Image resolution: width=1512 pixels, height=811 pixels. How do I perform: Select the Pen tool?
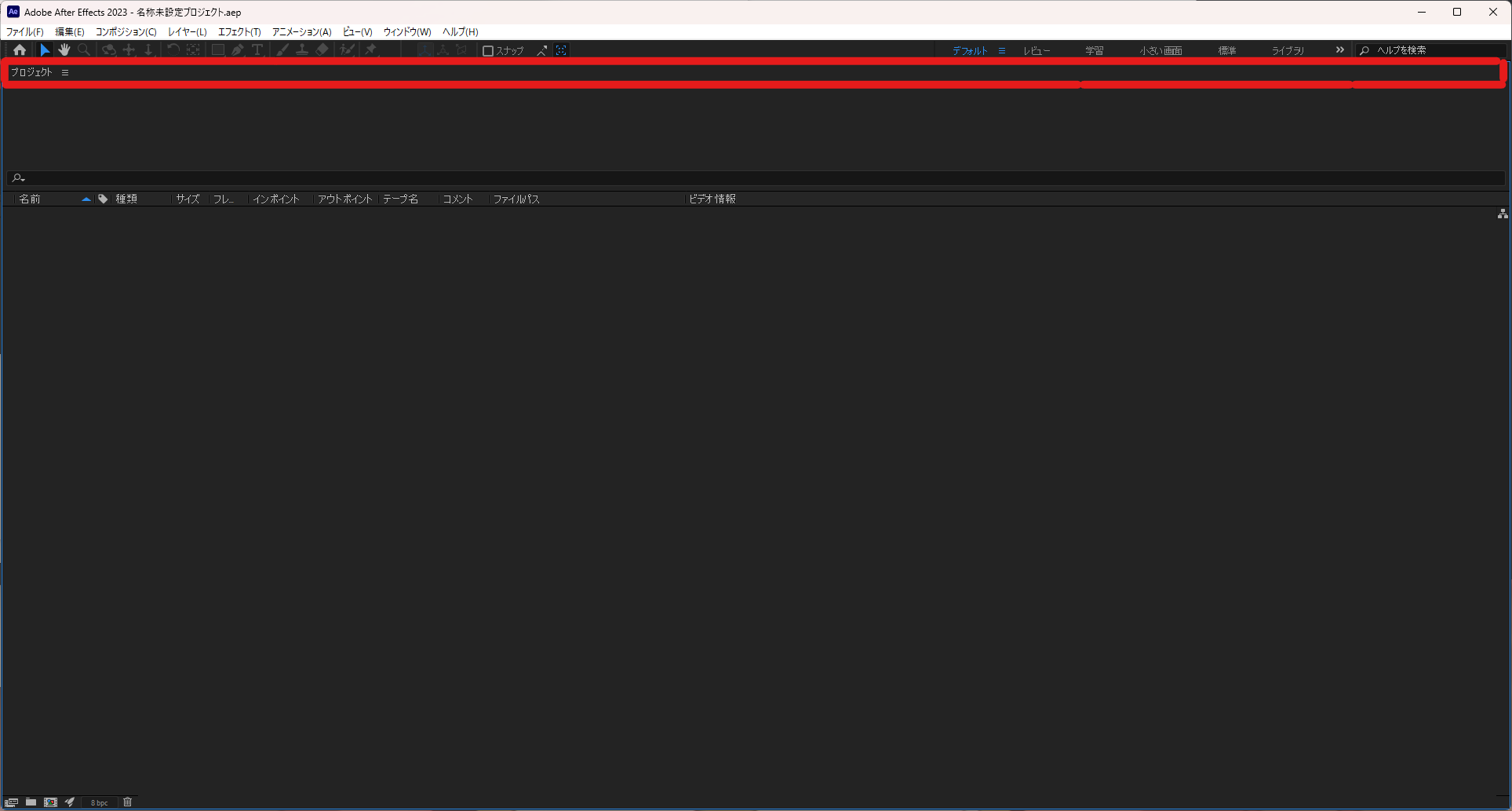pyautogui.click(x=238, y=50)
